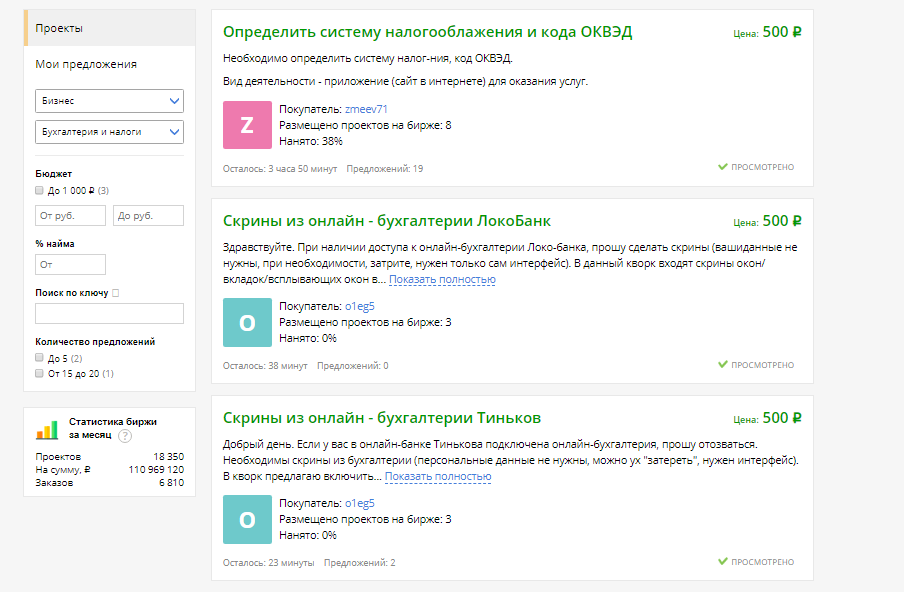Click the O avatar in Тиньков project

(247, 519)
